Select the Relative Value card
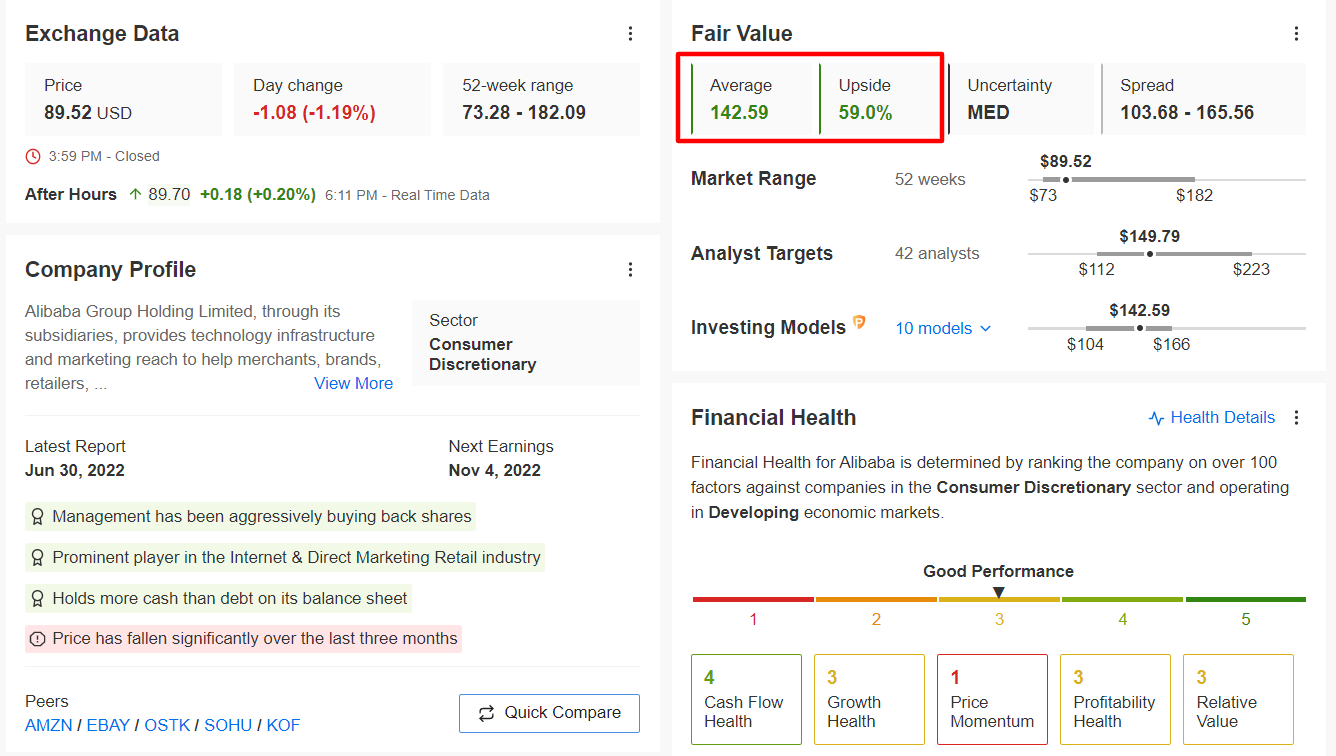The height and width of the screenshot is (756, 1336). (1238, 699)
